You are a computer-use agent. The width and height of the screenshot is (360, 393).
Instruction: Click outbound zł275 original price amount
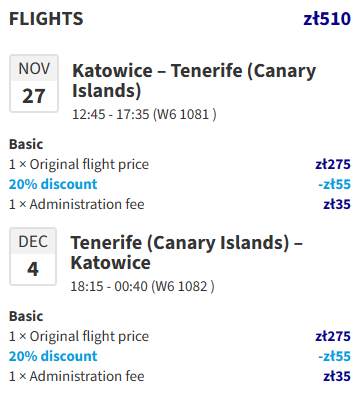pos(333,164)
